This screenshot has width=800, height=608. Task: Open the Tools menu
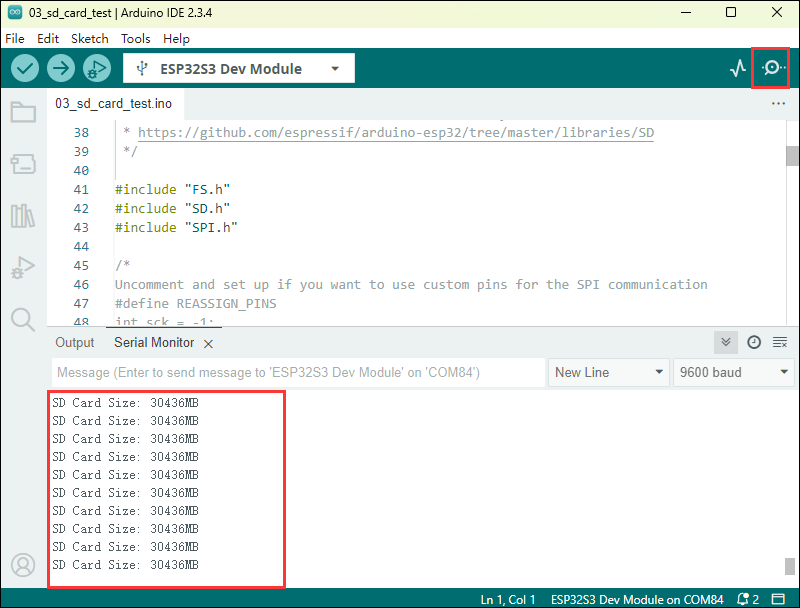(x=136, y=39)
